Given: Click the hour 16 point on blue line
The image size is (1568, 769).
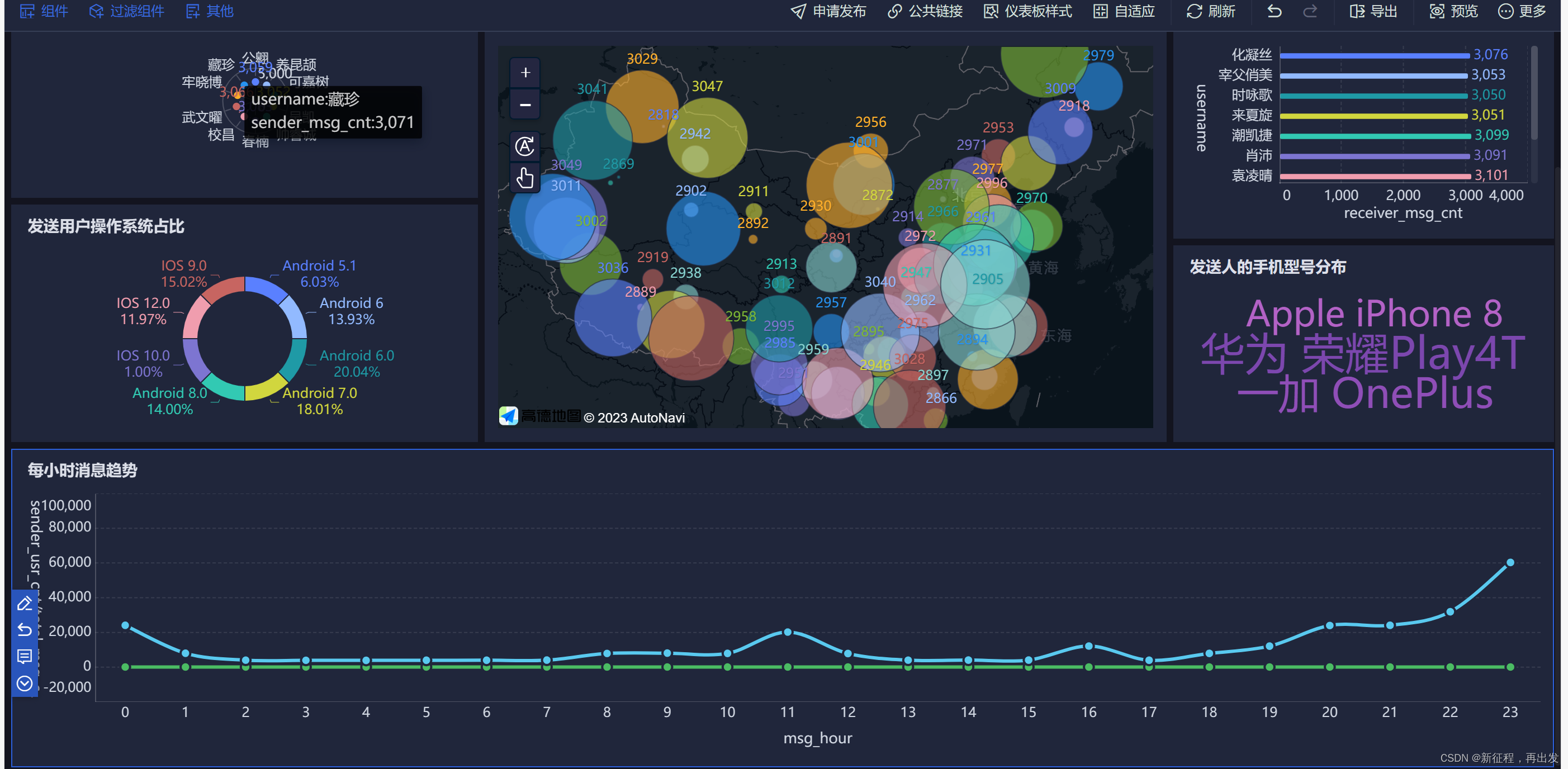Looking at the screenshot, I should point(1089,646).
